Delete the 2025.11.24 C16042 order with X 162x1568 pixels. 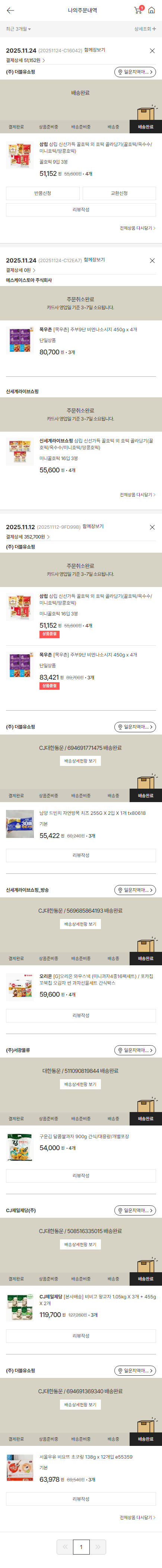tap(152, 51)
